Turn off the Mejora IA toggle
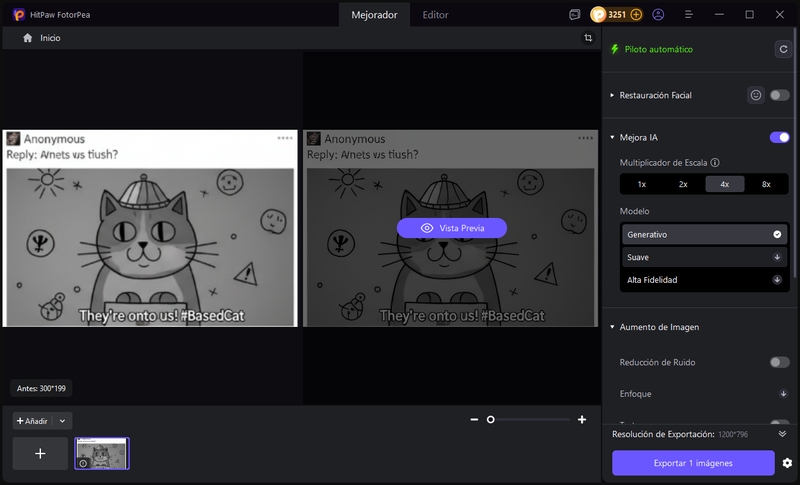The image size is (800, 485). 779,137
